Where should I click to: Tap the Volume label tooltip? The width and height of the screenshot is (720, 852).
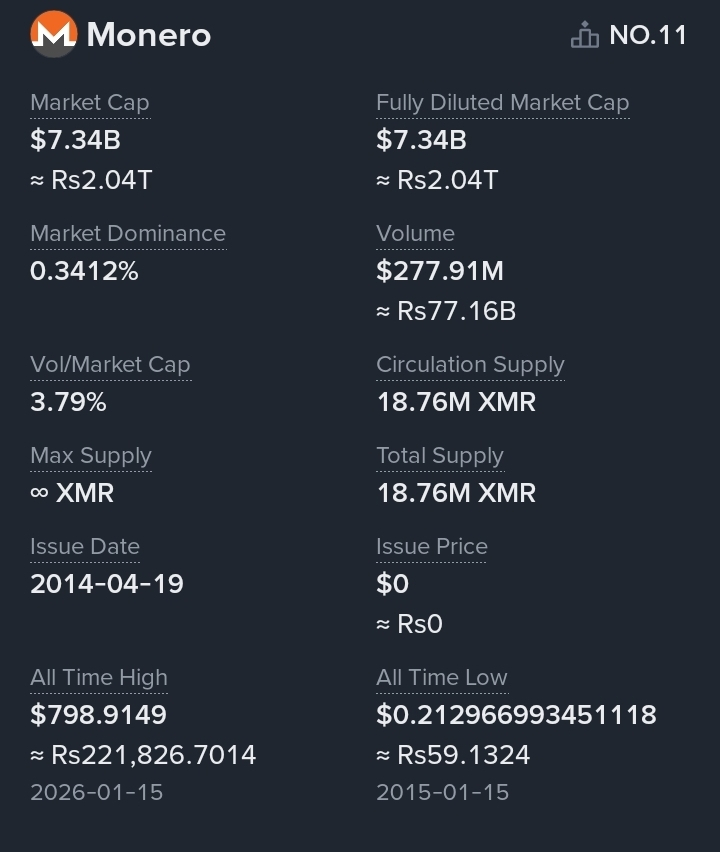415,234
